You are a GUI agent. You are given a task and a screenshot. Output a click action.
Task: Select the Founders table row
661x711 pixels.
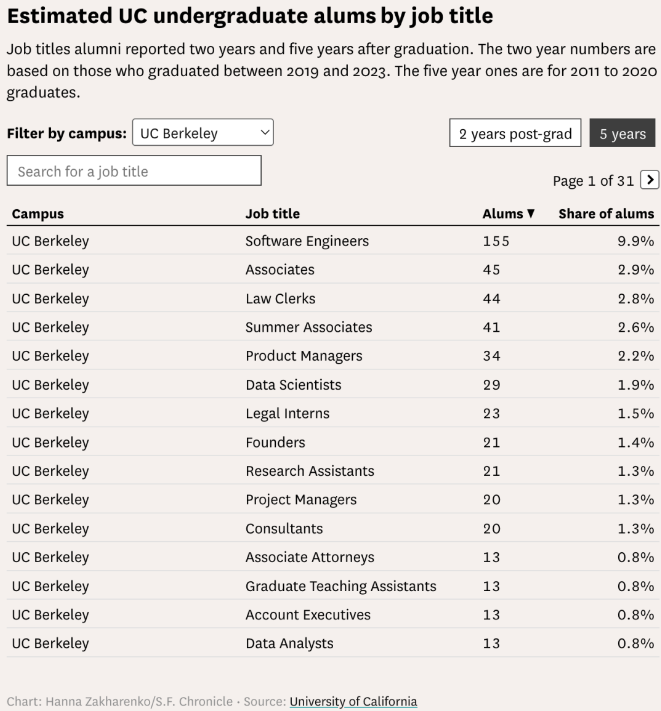tap(333, 442)
